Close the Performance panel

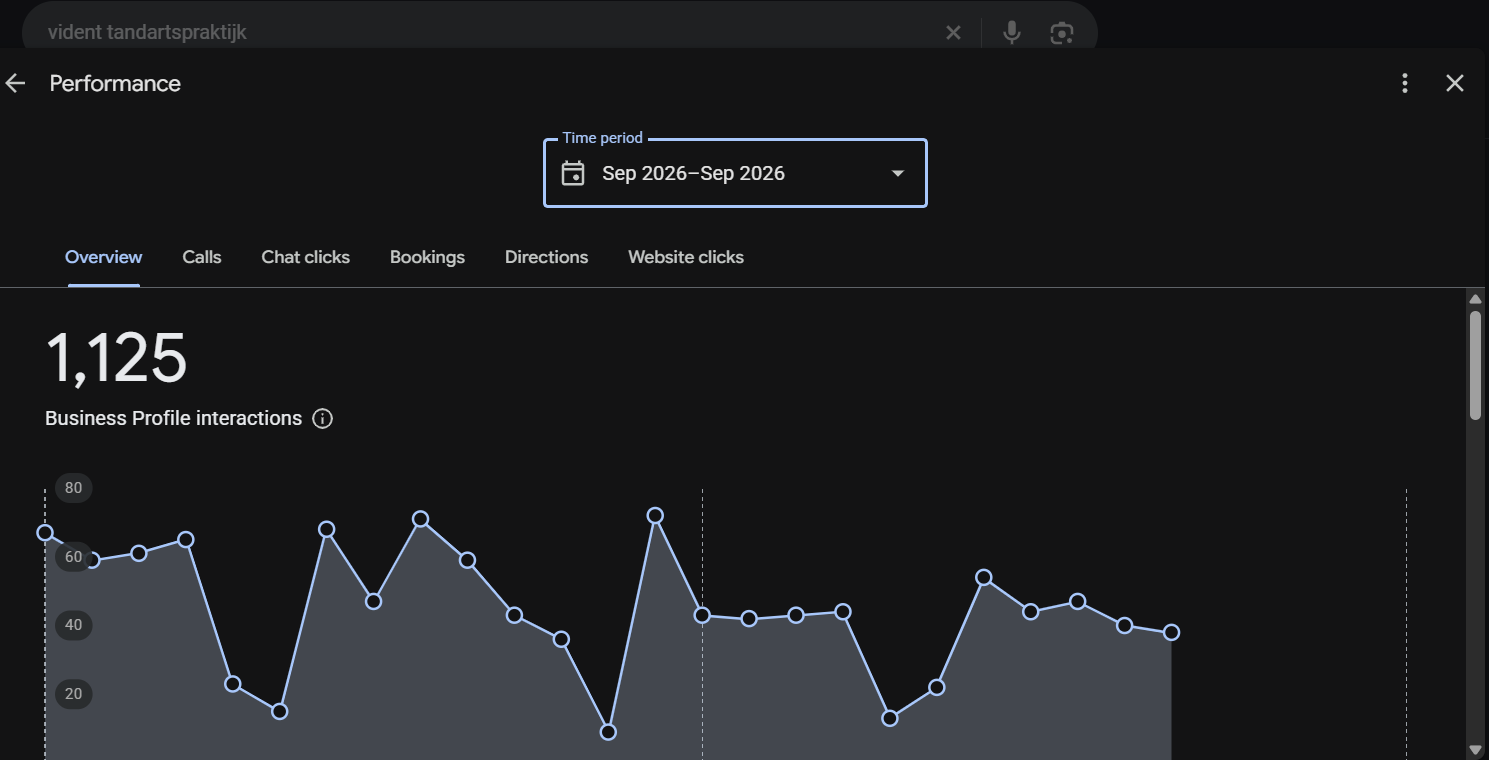click(x=1455, y=83)
